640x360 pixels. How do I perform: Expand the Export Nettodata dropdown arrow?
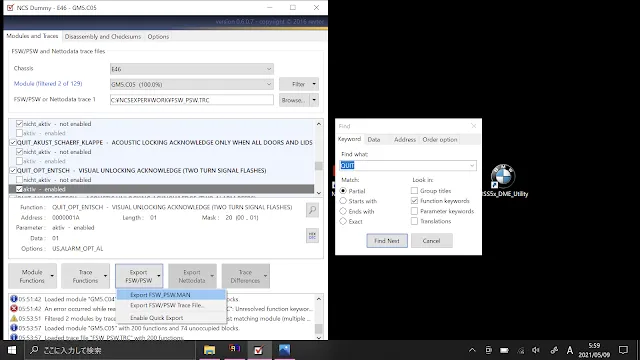[212, 276]
